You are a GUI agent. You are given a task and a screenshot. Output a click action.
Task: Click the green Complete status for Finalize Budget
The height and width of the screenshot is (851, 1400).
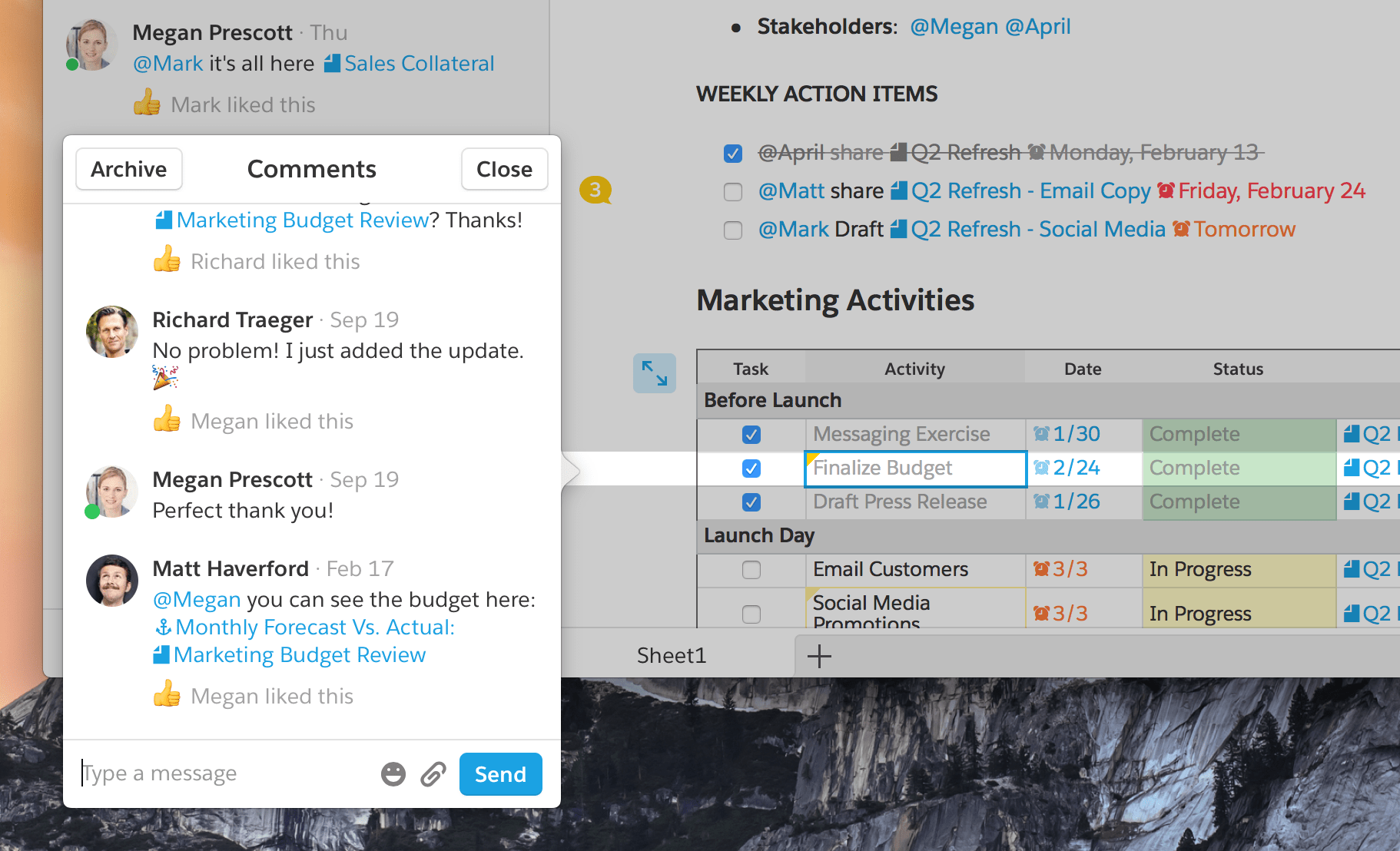pyautogui.click(x=1239, y=469)
